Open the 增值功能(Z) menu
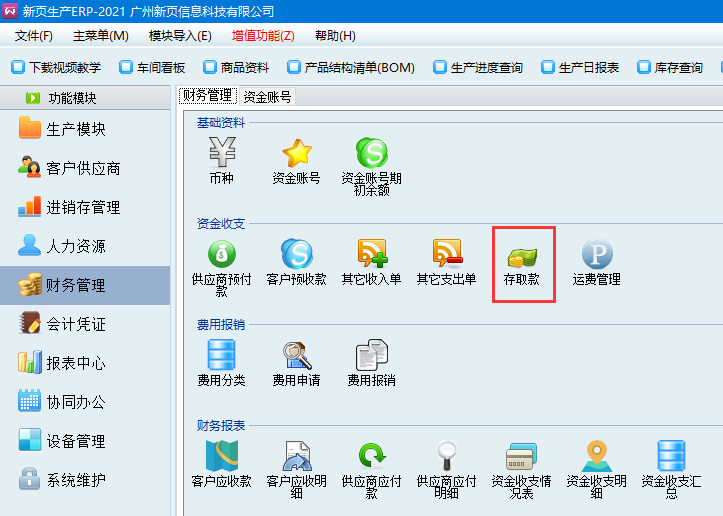 (263, 35)
